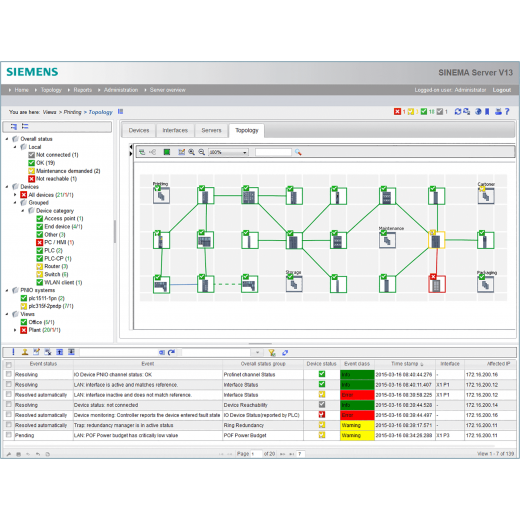Tick checkbox for POF Power budget event
The width and height of the screenshot is (520, 520).
pos(9,435)
